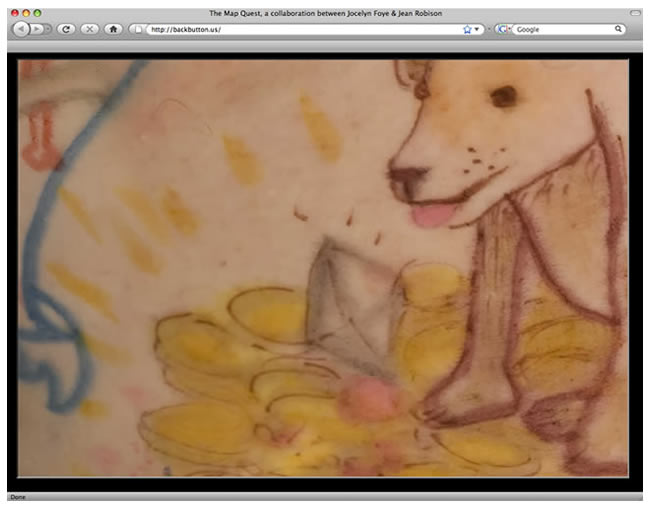Screen dimensions: 650x525
Task: Zoom the window with the green button
Action: point(37,13)
